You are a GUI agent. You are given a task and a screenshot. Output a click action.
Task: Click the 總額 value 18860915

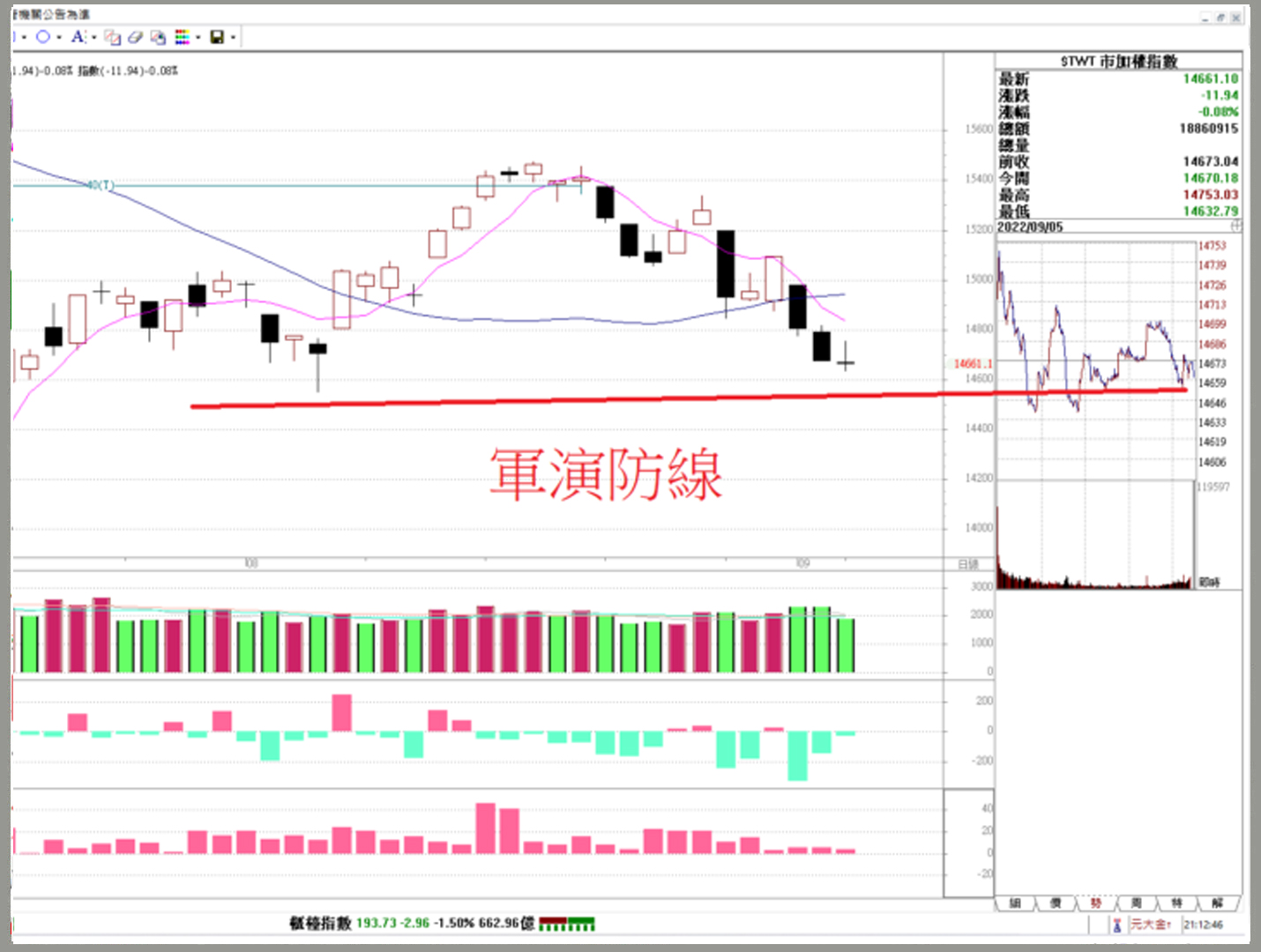click(x=1209, y=129)
